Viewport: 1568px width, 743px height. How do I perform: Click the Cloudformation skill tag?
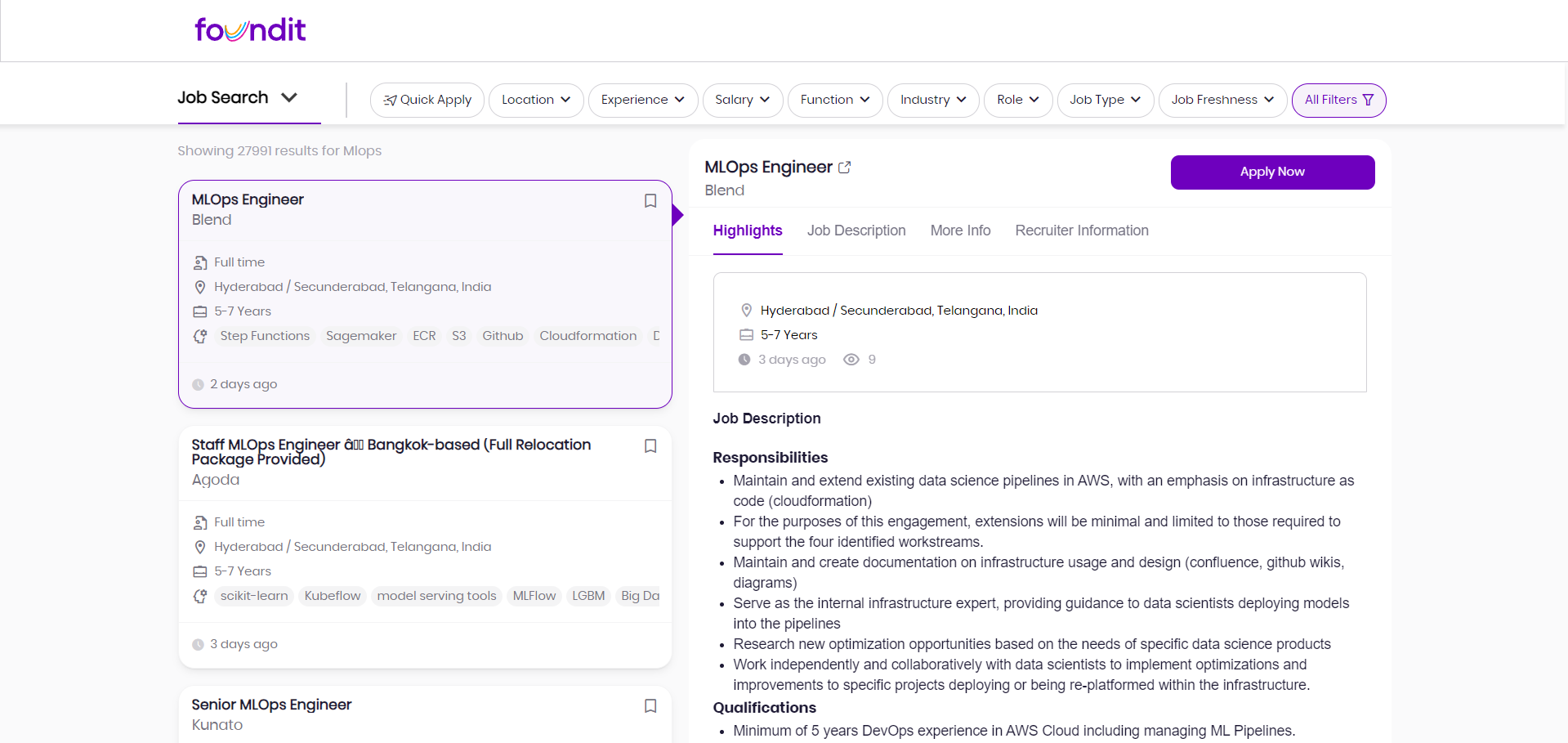[x=588, y=336]
